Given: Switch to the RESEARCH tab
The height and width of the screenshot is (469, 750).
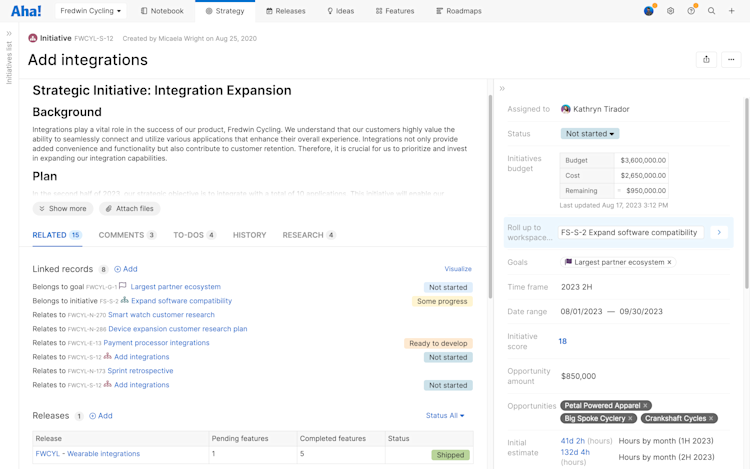Looking at the screenshot, I should click(309, 235).
